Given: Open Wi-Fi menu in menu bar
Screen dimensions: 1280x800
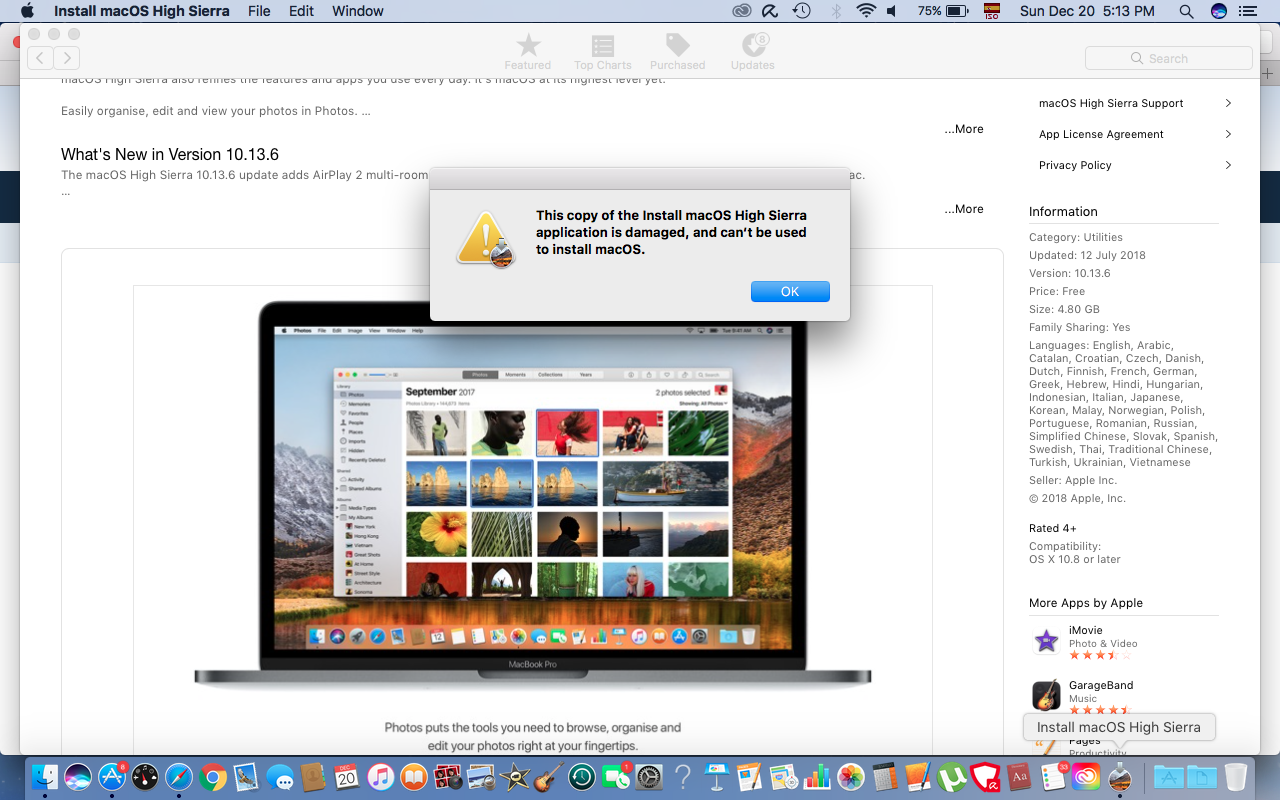Looking at the screenshot, I should [x=866, y=11].
